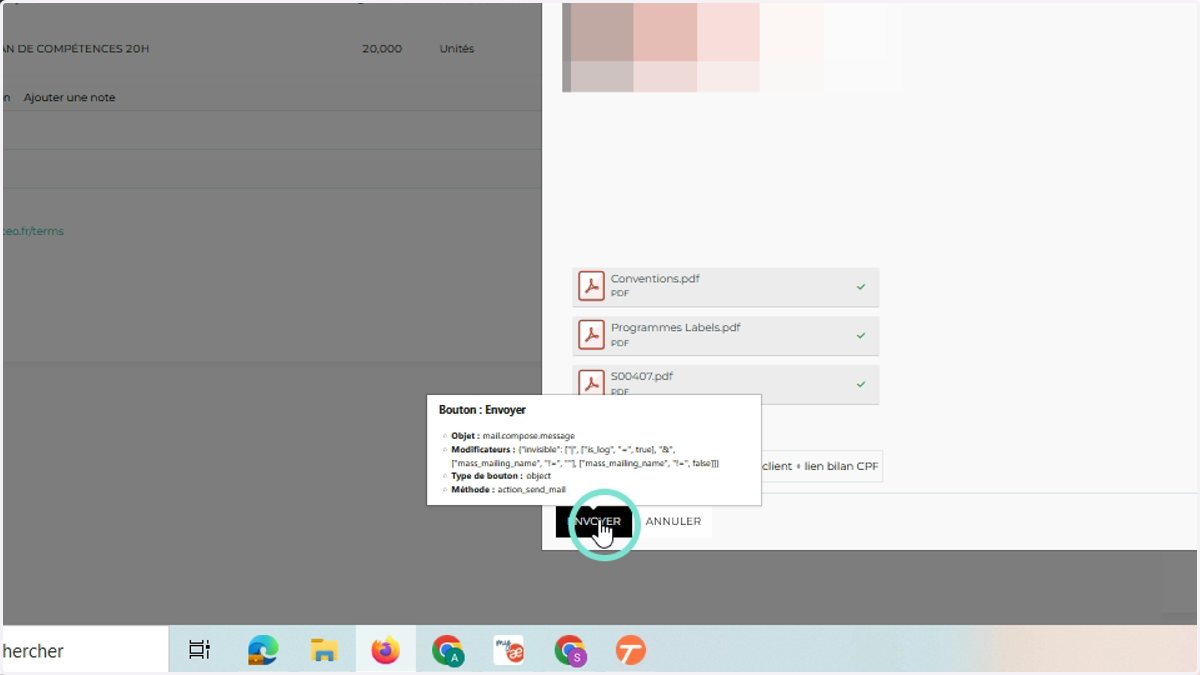Open File Explorer from the taskbar
The height and width of the screenshot is (675, 1200).
(x=323, y=650)
